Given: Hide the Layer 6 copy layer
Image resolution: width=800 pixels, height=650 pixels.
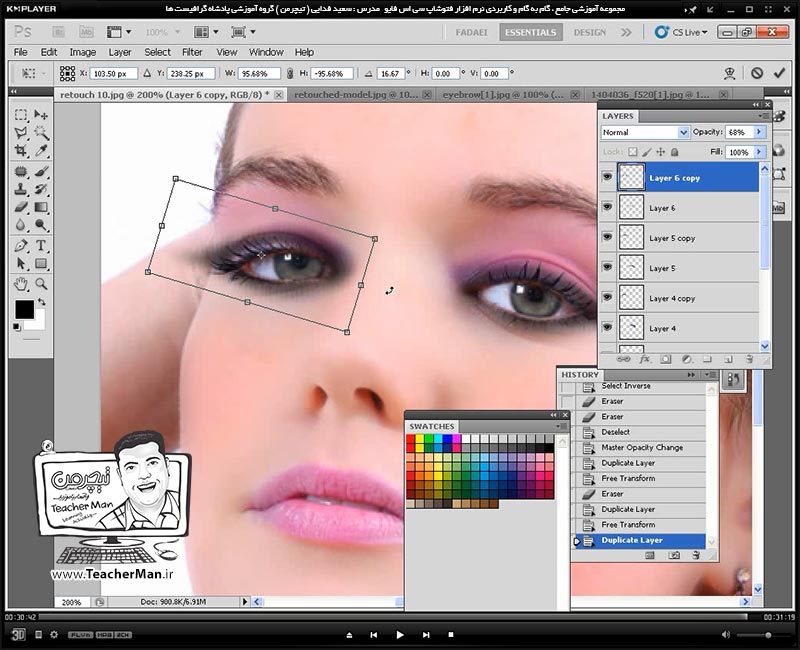Looking at the screenshot, I should tap(607, 177).
